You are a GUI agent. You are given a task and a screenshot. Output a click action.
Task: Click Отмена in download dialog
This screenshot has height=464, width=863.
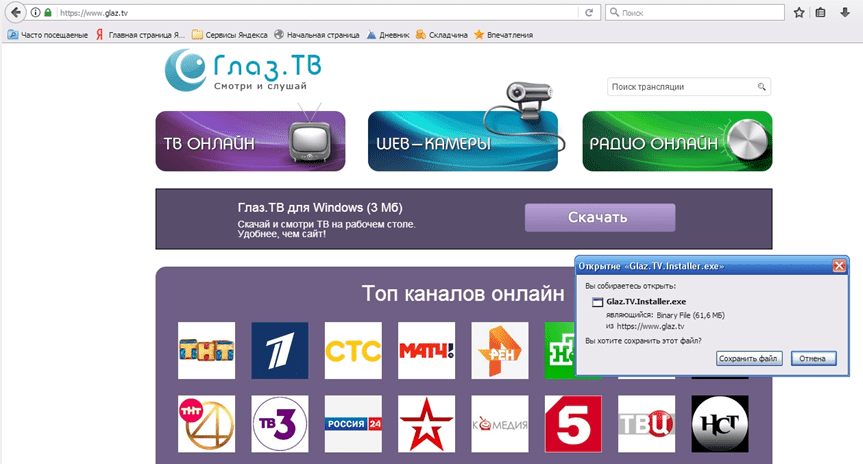pos(813,358)
